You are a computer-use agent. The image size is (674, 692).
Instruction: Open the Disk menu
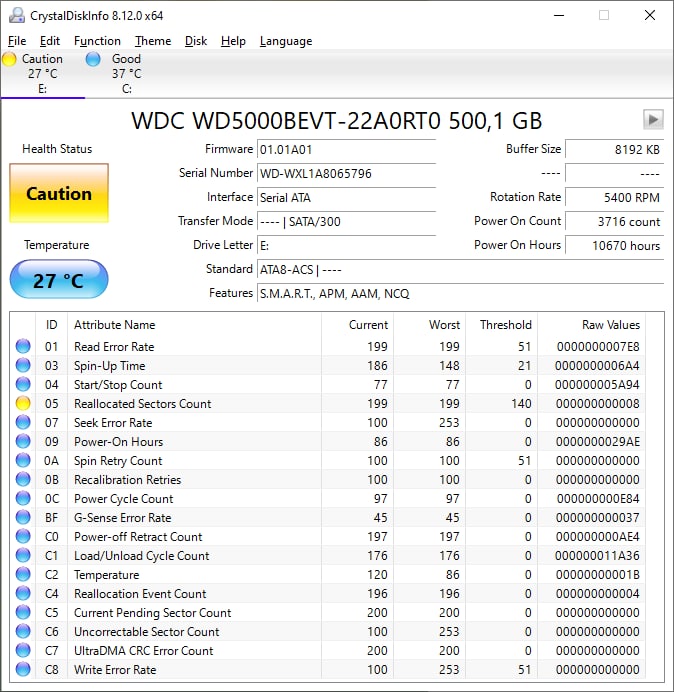196,41
